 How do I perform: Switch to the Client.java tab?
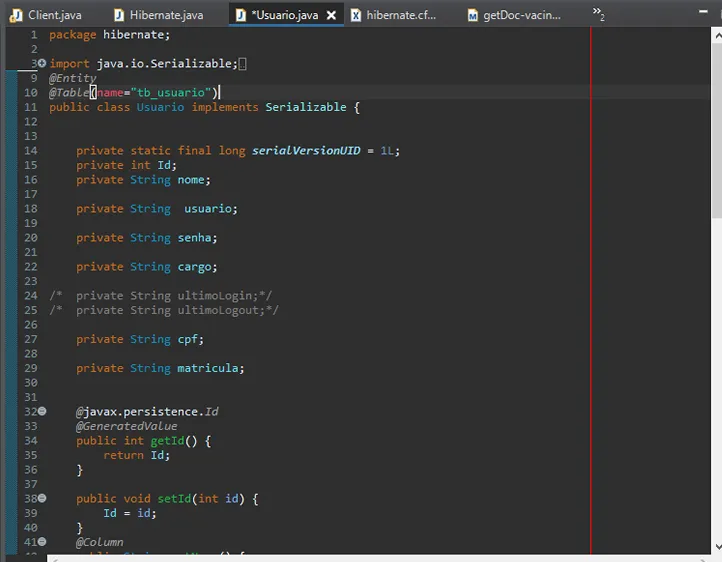54,15
